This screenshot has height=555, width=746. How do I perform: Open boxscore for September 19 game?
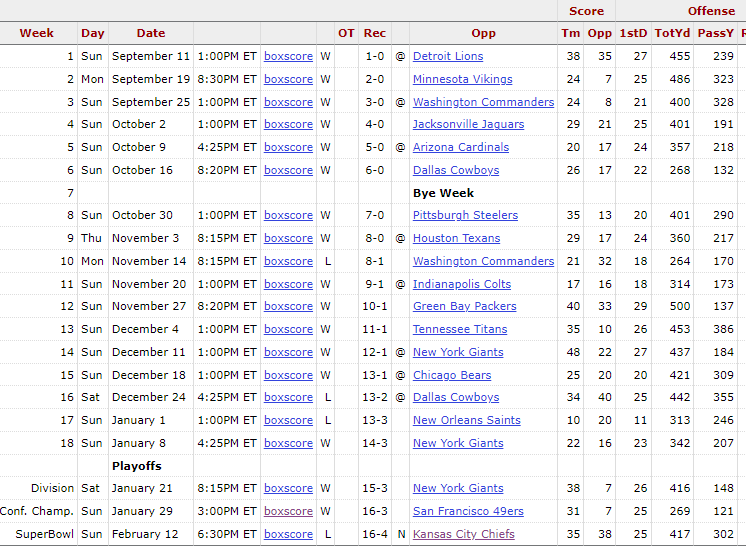click(x=288, y=79)
